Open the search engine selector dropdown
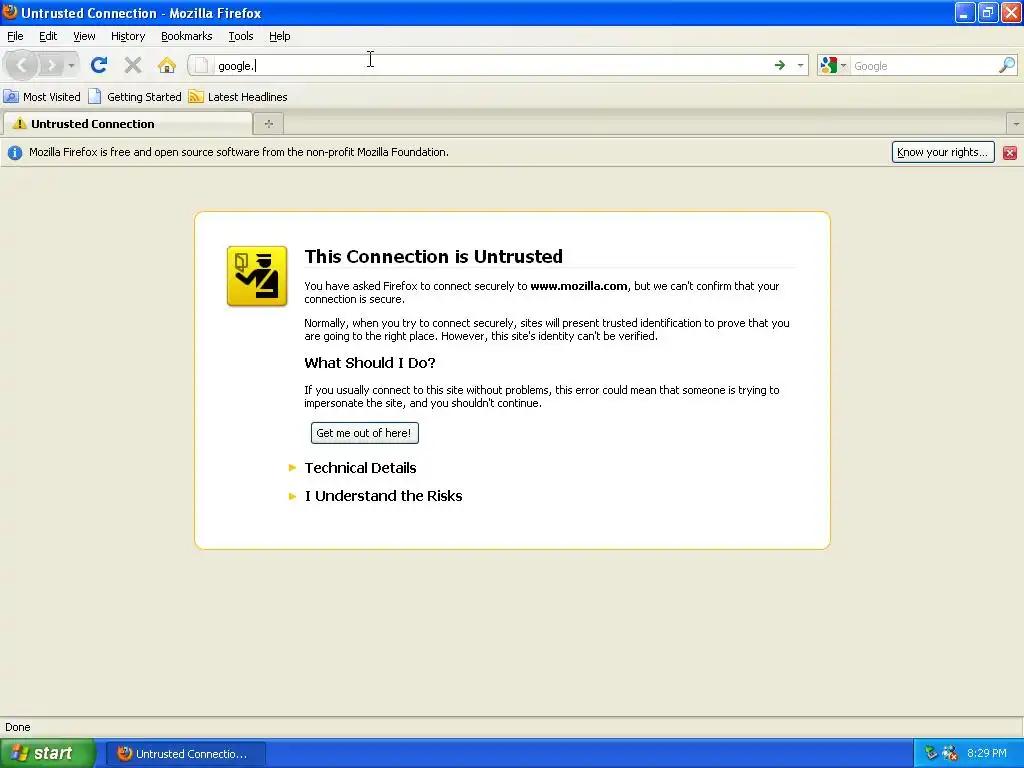Image resolution: width=1024 pixels, height=768 pixels. tap(834, 65)
